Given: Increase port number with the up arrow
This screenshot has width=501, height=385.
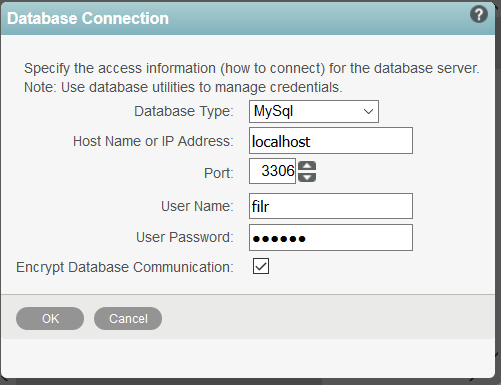Looking at the screenshot, I should 307,166.
